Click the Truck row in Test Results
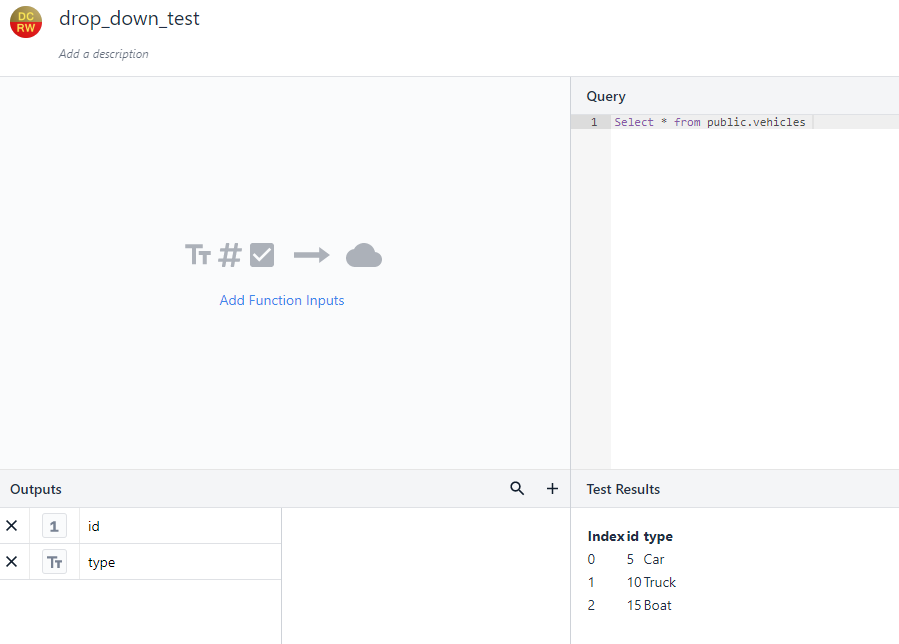899x644 pixels. pyautogui.click(x=659, y=582)
